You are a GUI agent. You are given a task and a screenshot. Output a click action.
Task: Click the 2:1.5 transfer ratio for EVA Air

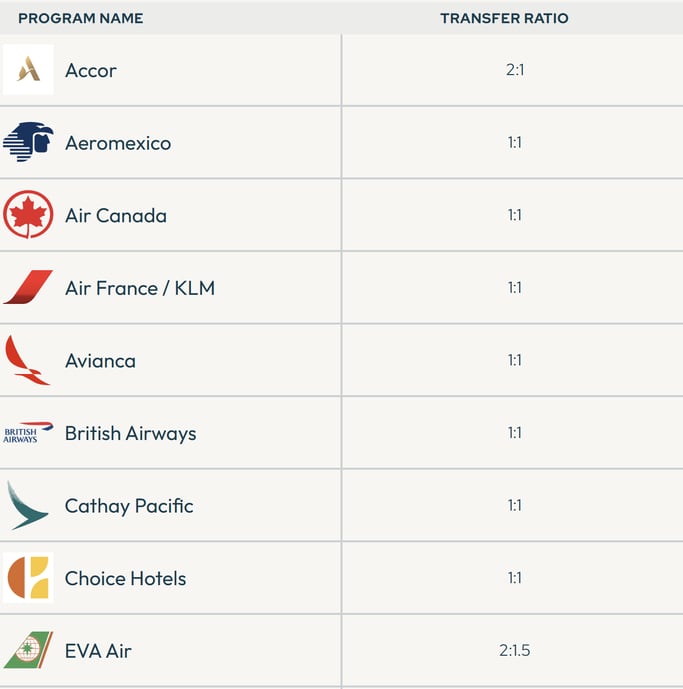515,650
